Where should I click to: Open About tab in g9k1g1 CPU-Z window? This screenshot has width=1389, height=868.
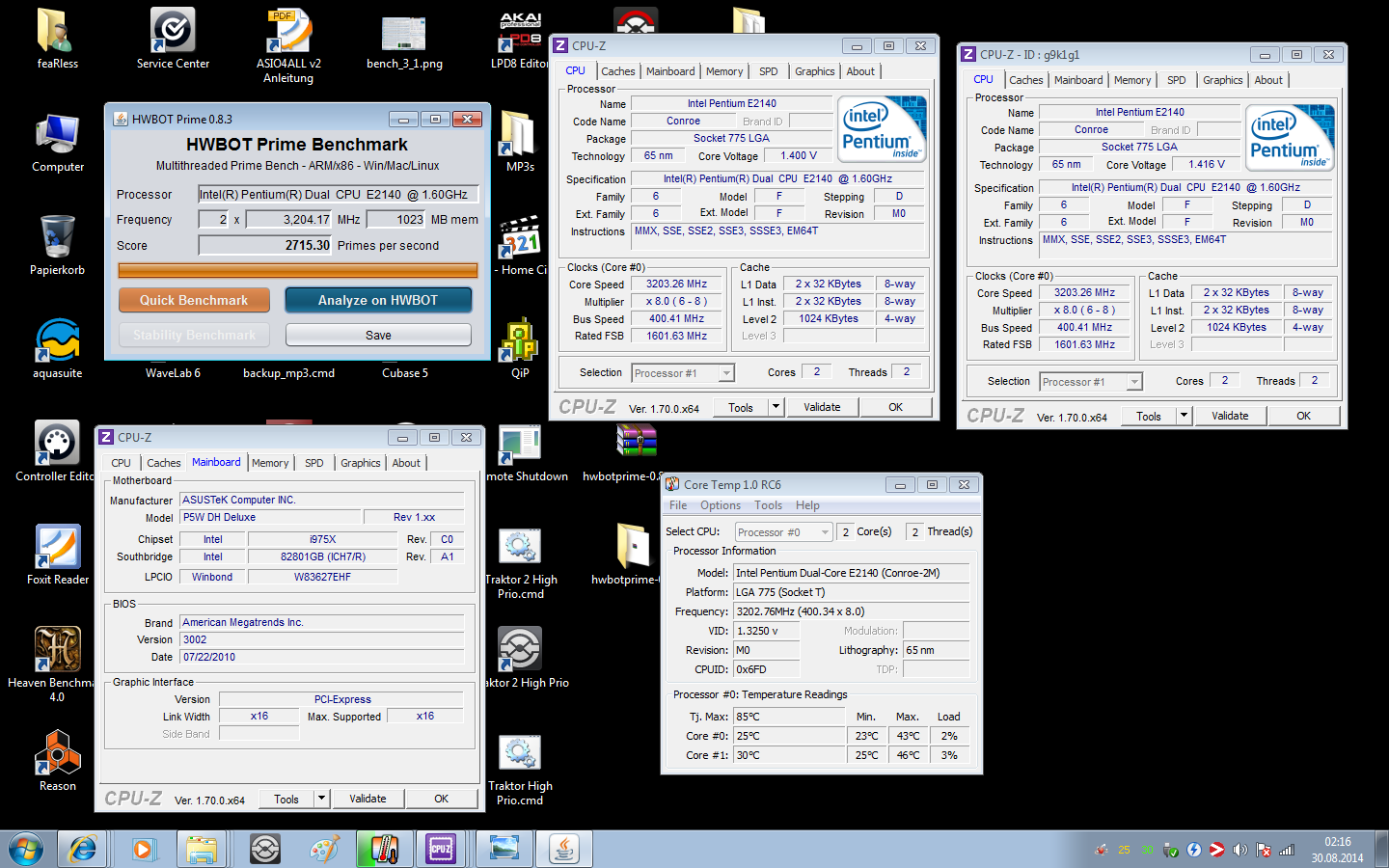coord(1268,80)
